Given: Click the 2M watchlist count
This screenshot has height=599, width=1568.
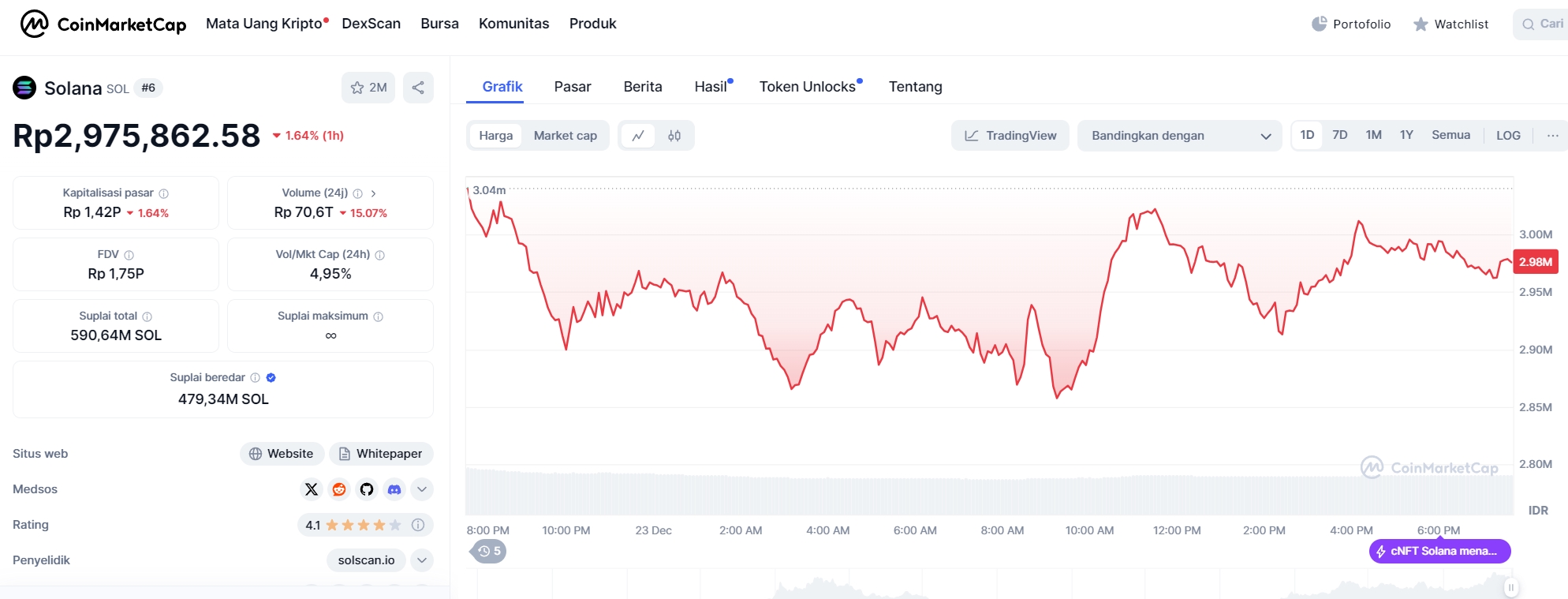Looking at the screenshot, I should (x=378, y=88).
